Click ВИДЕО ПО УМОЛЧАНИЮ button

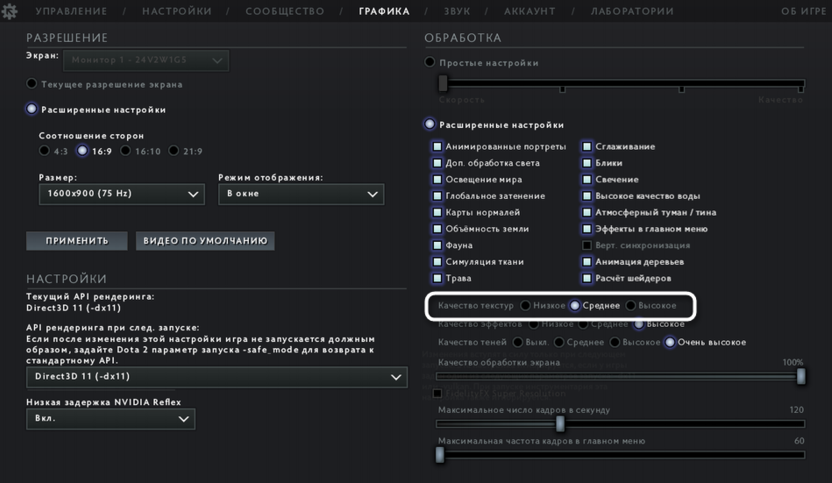tap(207, 241)
